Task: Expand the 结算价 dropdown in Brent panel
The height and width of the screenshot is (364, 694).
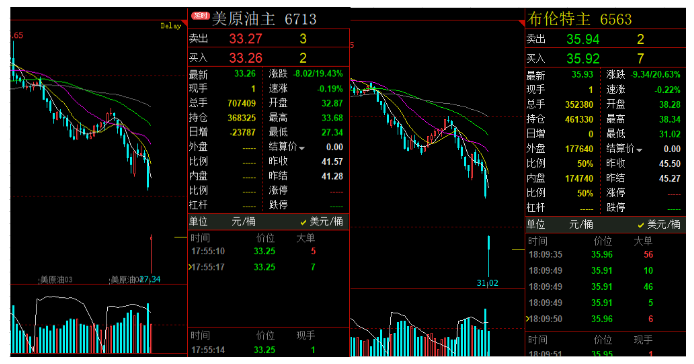Action: [x=640, y=150]
